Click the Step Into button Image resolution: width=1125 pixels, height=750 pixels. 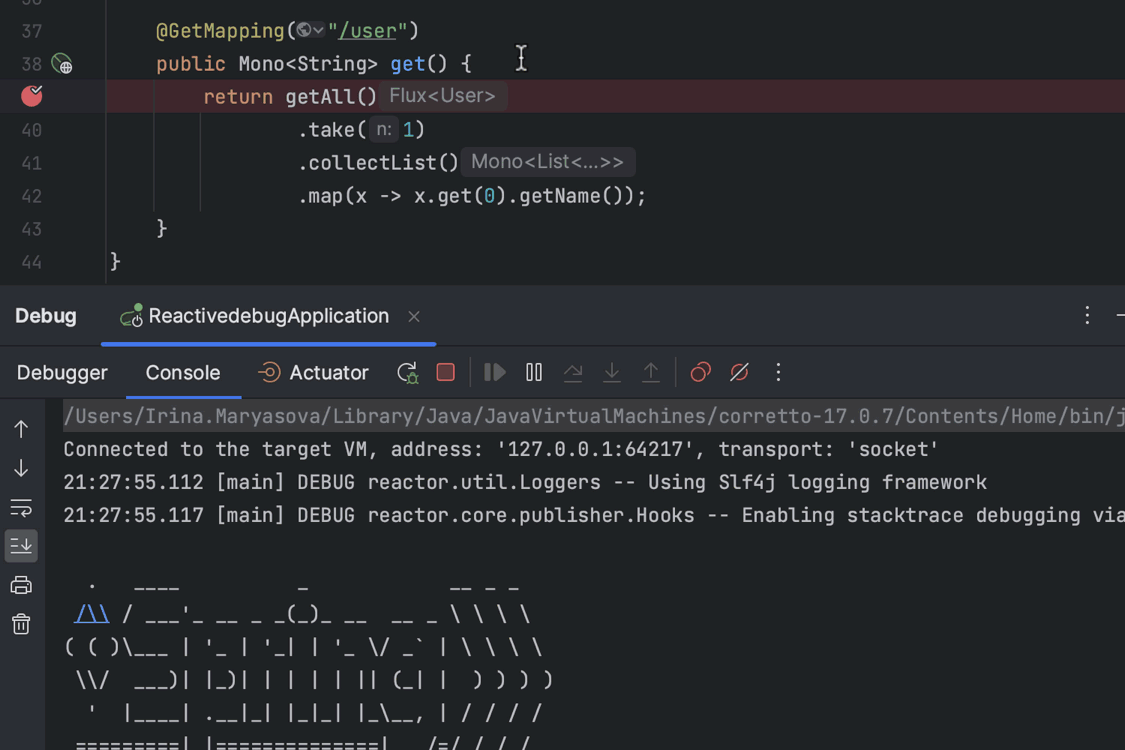pyautogui.click(x=611, y=372)
